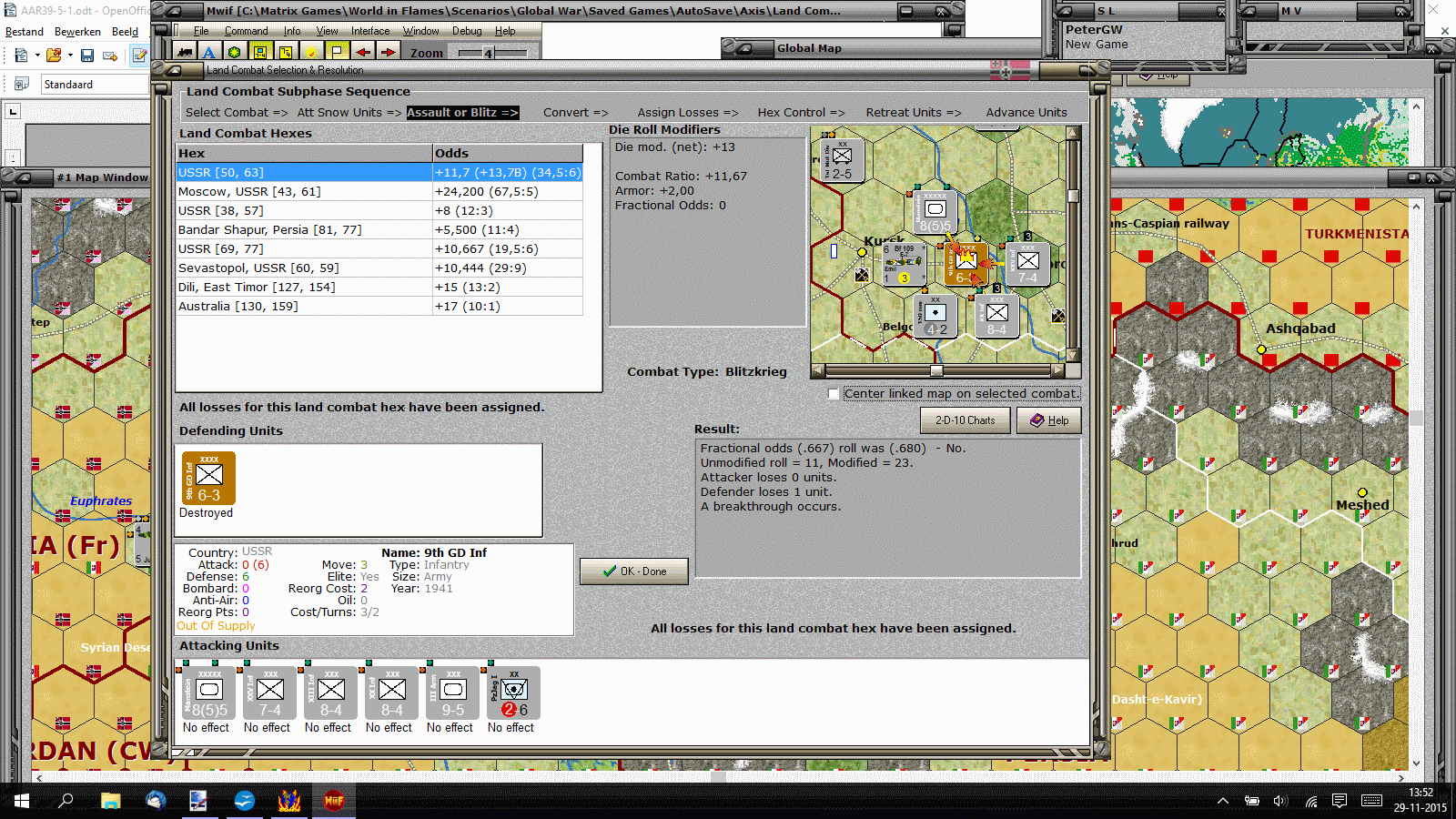
Task: Select the Bandar Shapur, Persia combat row
Action: coord(379,230)
